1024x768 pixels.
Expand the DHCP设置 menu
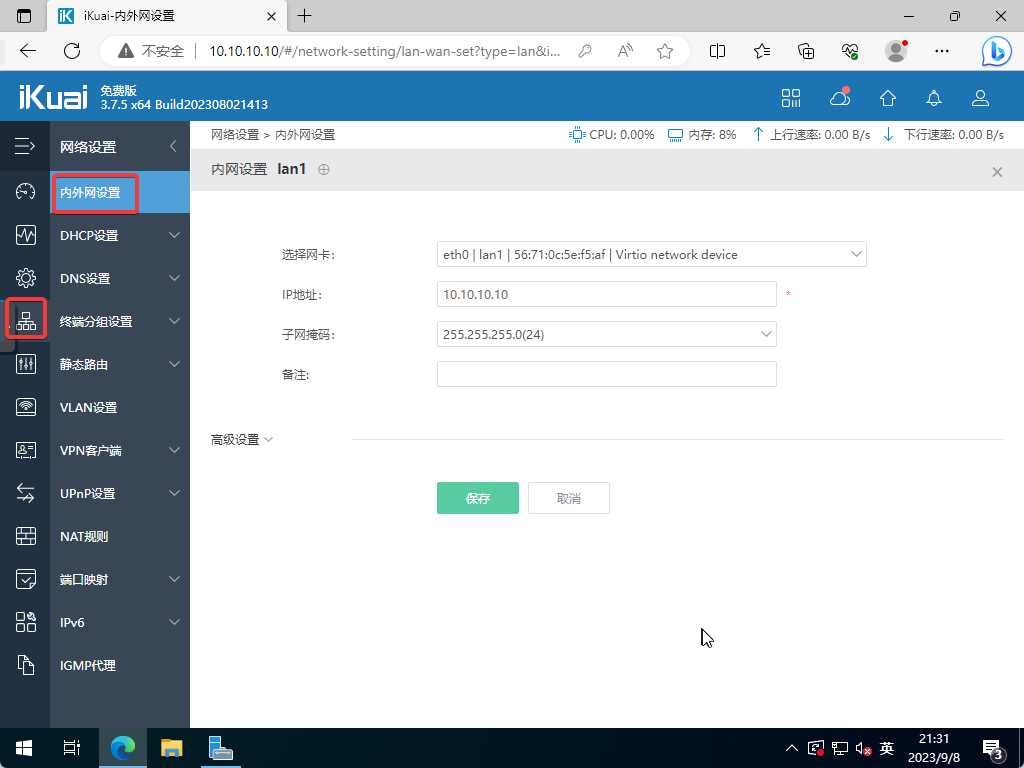coord(120,236)
